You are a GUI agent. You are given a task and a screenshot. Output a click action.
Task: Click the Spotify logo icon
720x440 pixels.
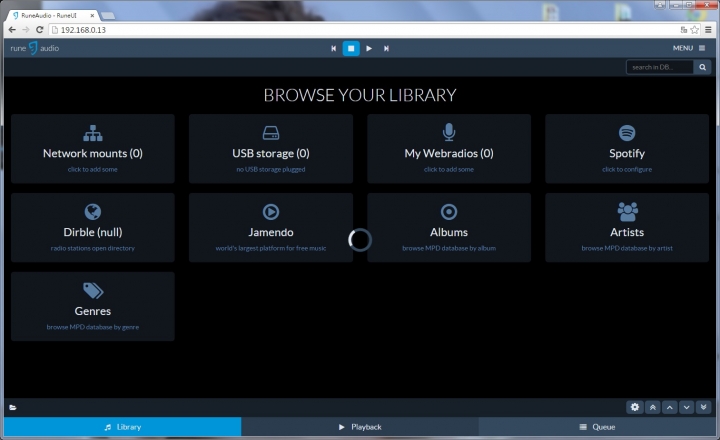coord(627,133)
